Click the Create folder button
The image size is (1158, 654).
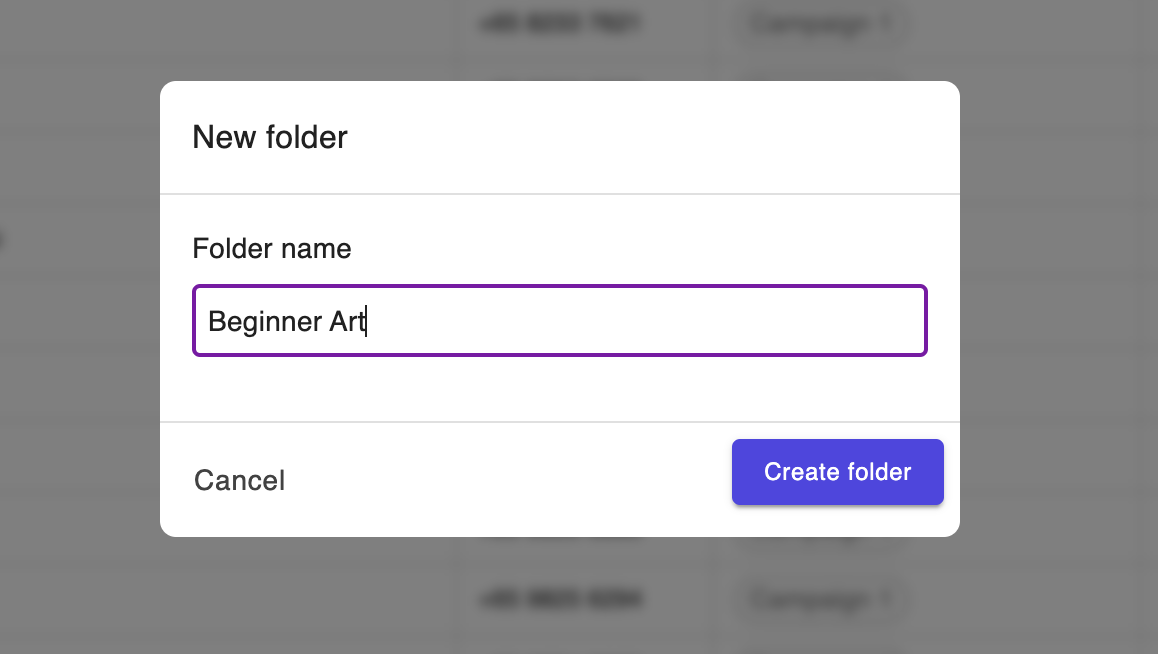837,471
